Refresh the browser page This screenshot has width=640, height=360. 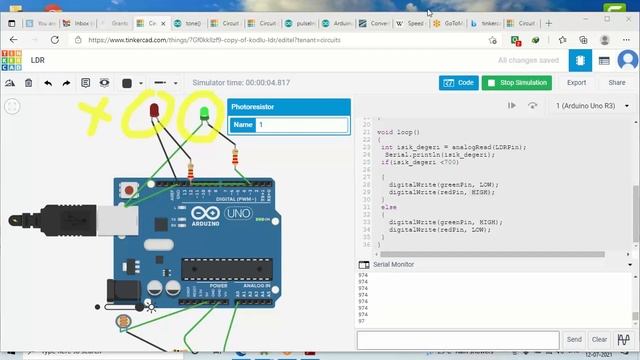pos(55,40)
